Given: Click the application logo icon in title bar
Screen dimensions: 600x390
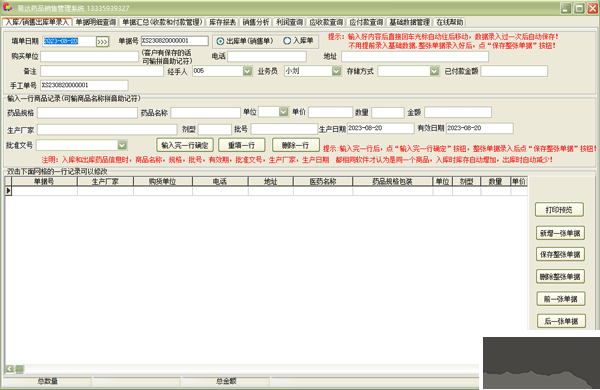Looking at the screenshot, I should click(7, 7).
